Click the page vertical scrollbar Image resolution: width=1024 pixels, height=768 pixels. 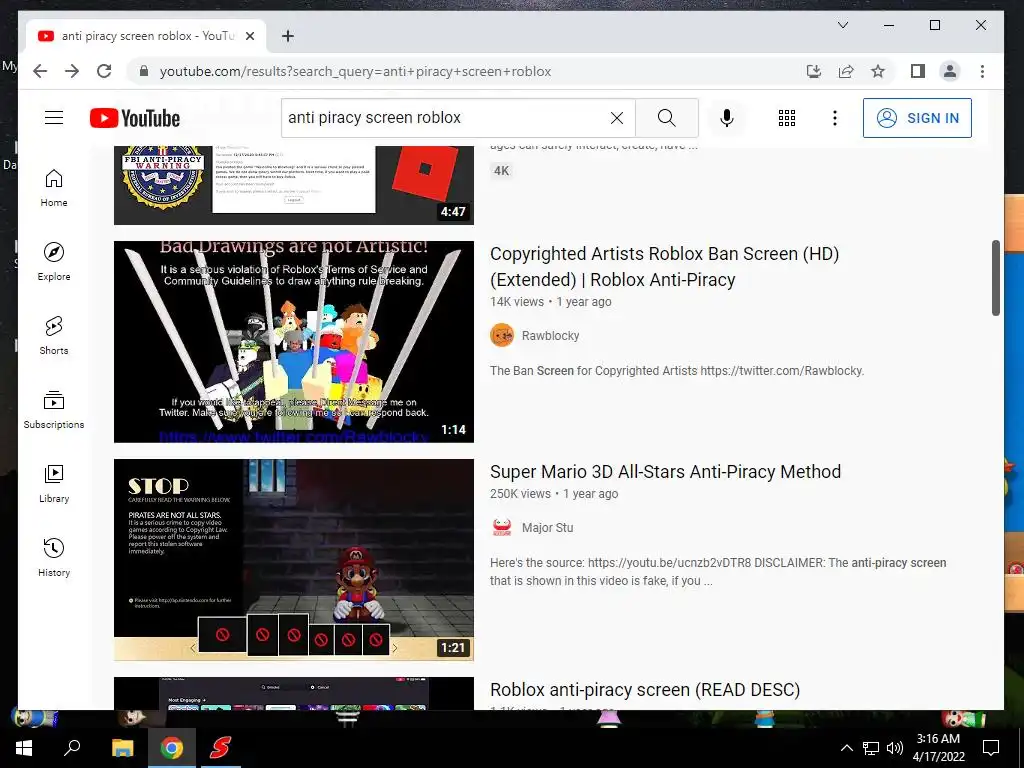pos(995,278)
